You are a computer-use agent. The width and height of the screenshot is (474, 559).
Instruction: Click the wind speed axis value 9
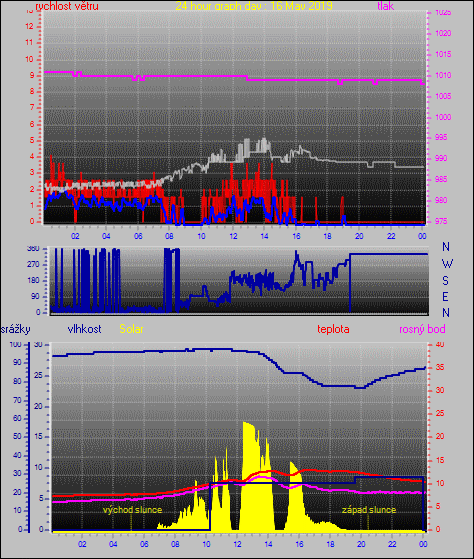click(32, 76)
